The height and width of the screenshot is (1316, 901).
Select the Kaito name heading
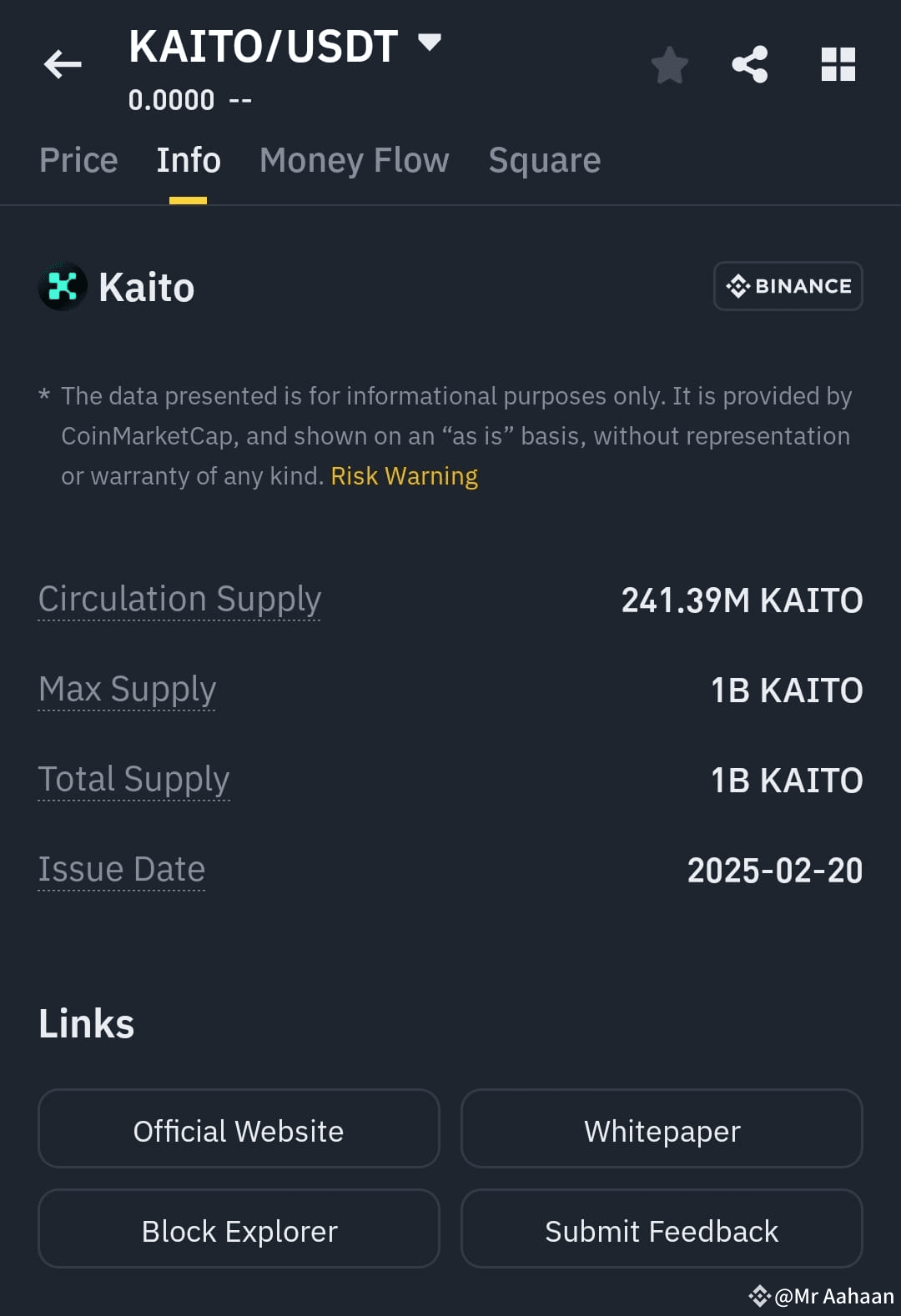(146, 287)
